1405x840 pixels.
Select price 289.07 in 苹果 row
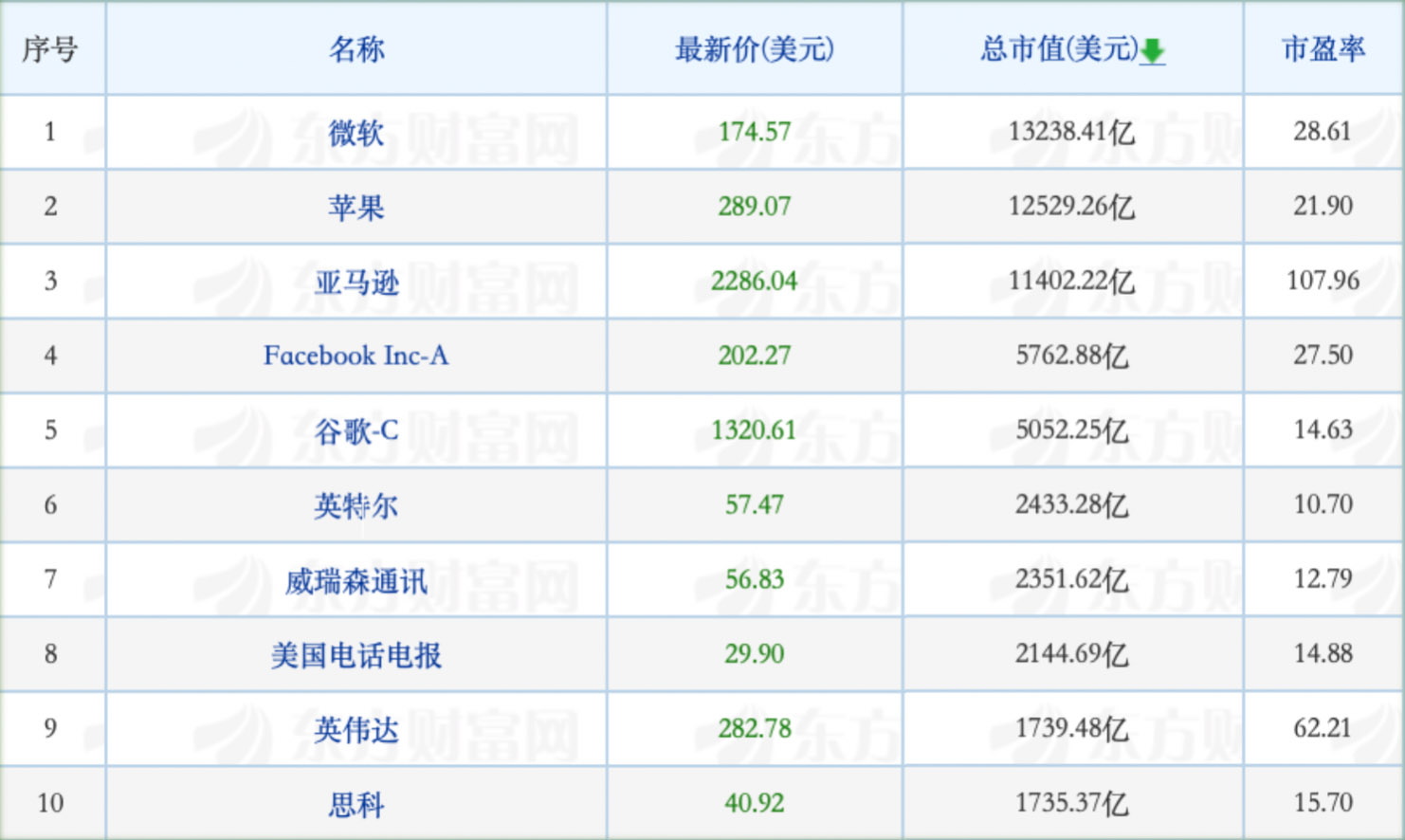click(x=755, y=207)
